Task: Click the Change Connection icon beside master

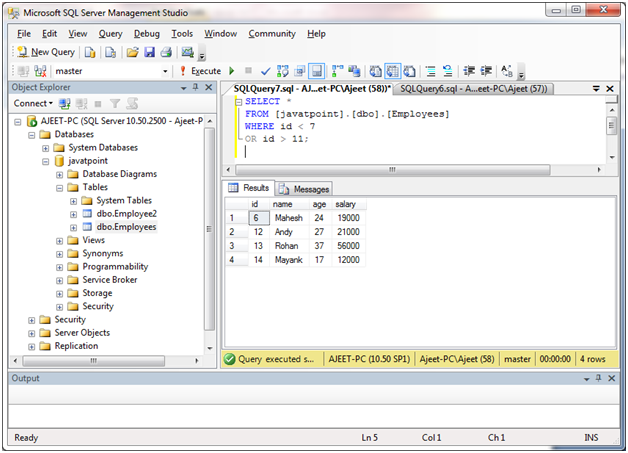Action: [x=40, y=71]
